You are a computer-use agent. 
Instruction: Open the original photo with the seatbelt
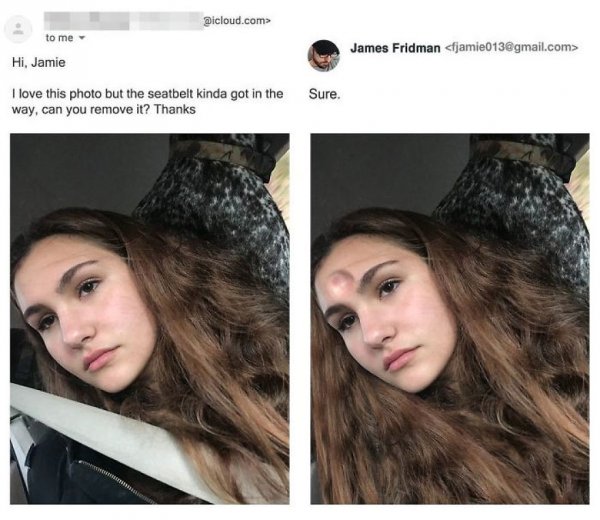click(149, 318)
